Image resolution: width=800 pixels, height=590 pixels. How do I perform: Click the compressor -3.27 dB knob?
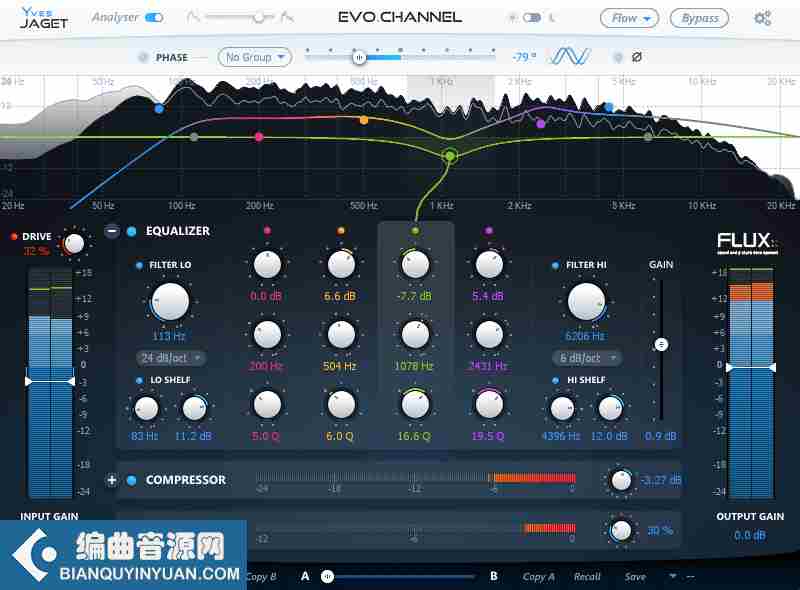(x=621, y=480)
